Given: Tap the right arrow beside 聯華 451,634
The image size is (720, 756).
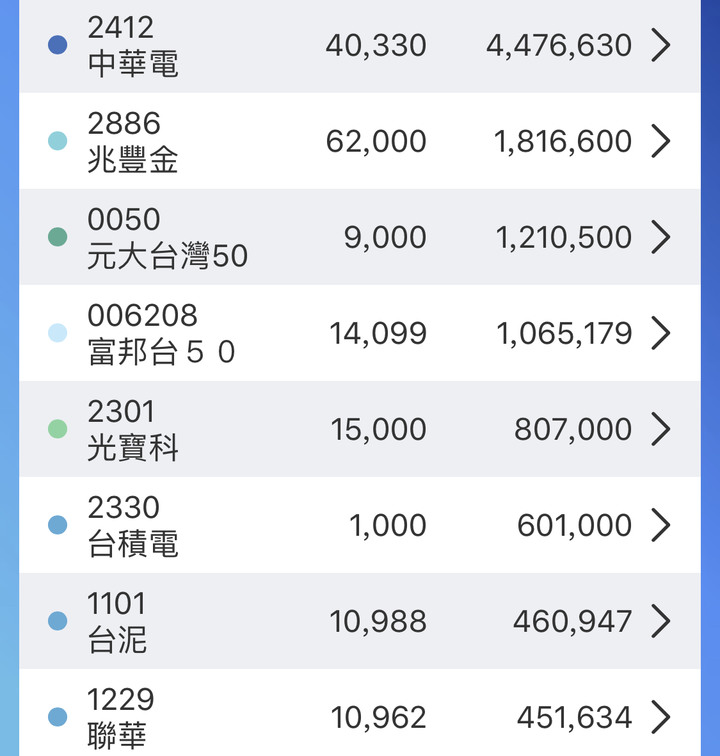Looking at the screenshot, I should pos(660,717).
